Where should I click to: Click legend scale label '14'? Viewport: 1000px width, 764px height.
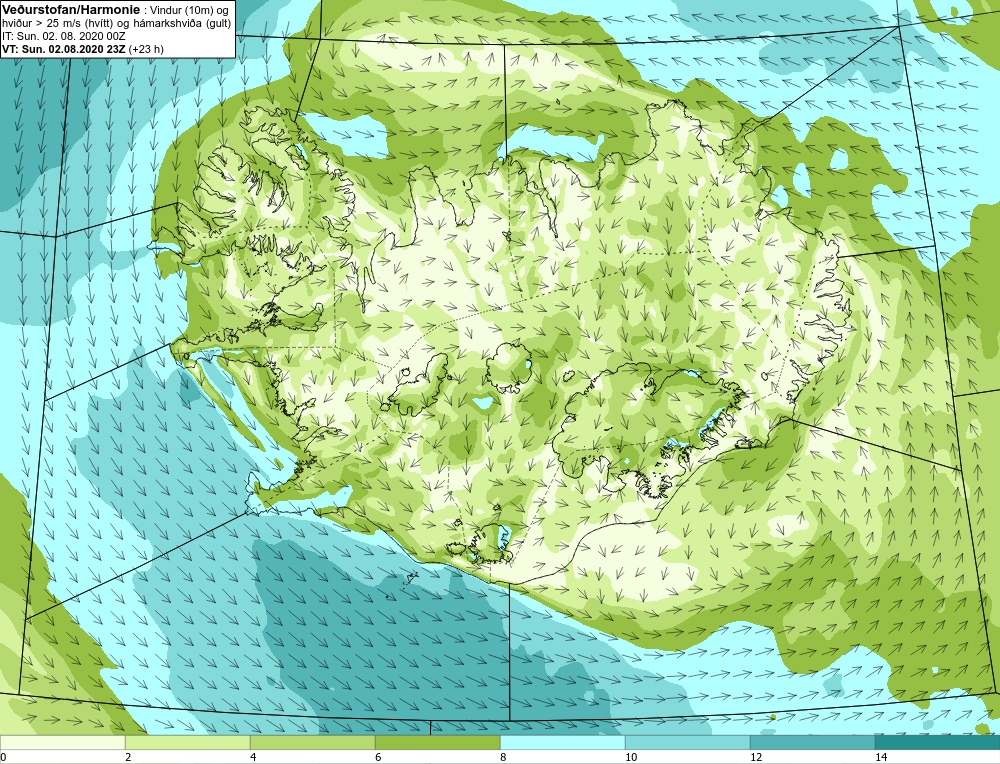coord(881,757)
